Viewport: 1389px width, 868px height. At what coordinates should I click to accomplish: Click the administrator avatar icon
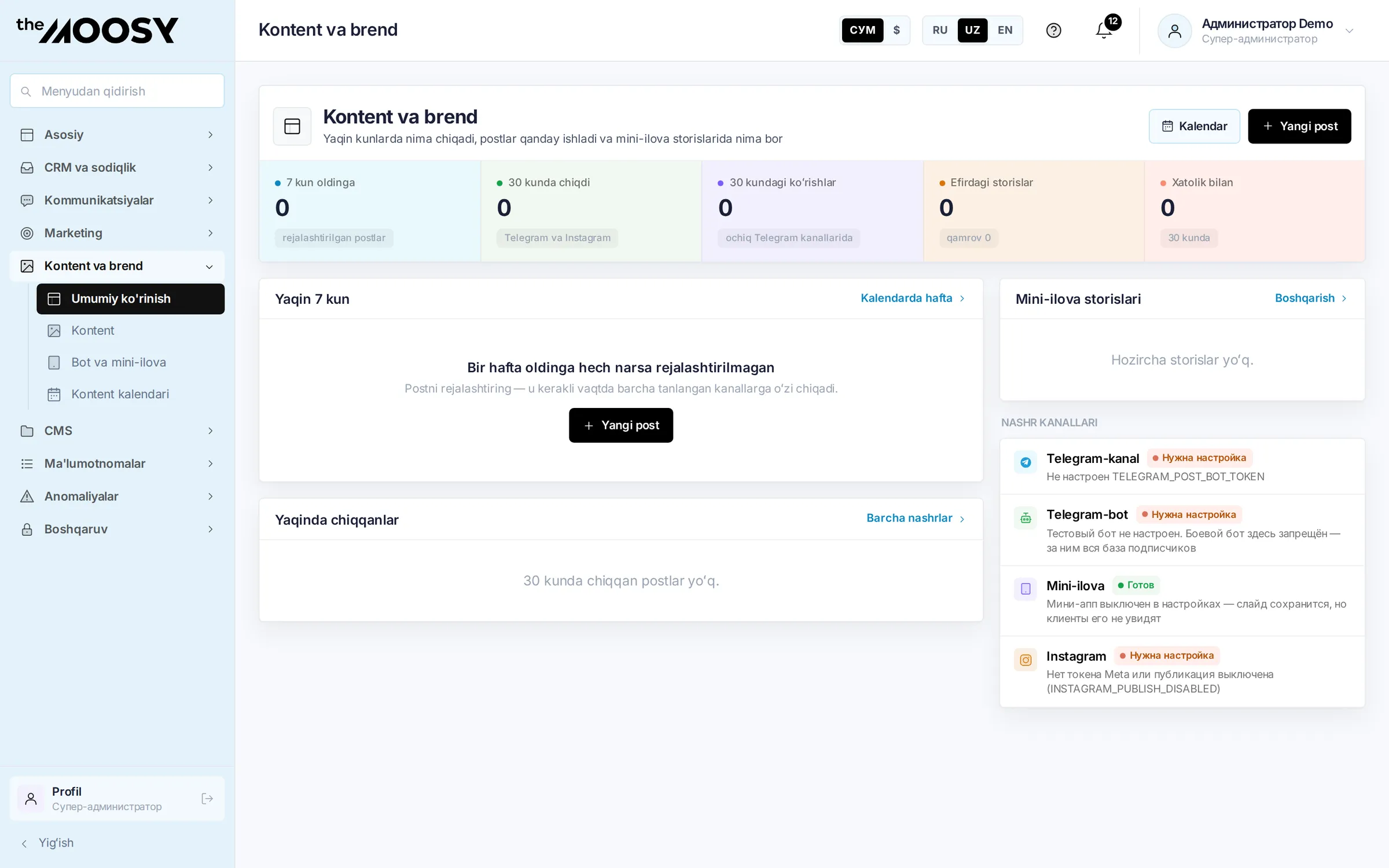[1174, 31]
